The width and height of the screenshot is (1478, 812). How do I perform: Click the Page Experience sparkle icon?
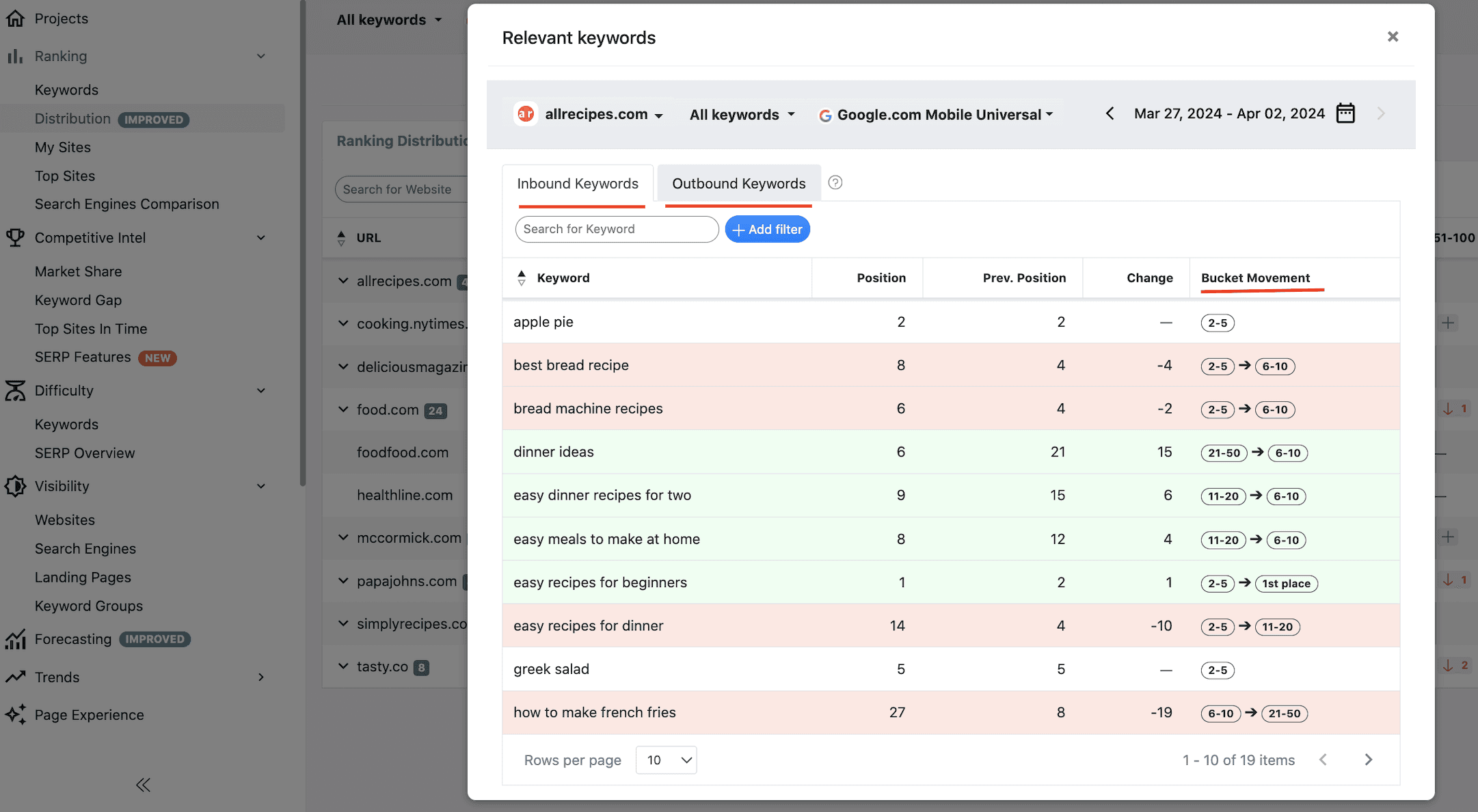click(x=15, y=714)
